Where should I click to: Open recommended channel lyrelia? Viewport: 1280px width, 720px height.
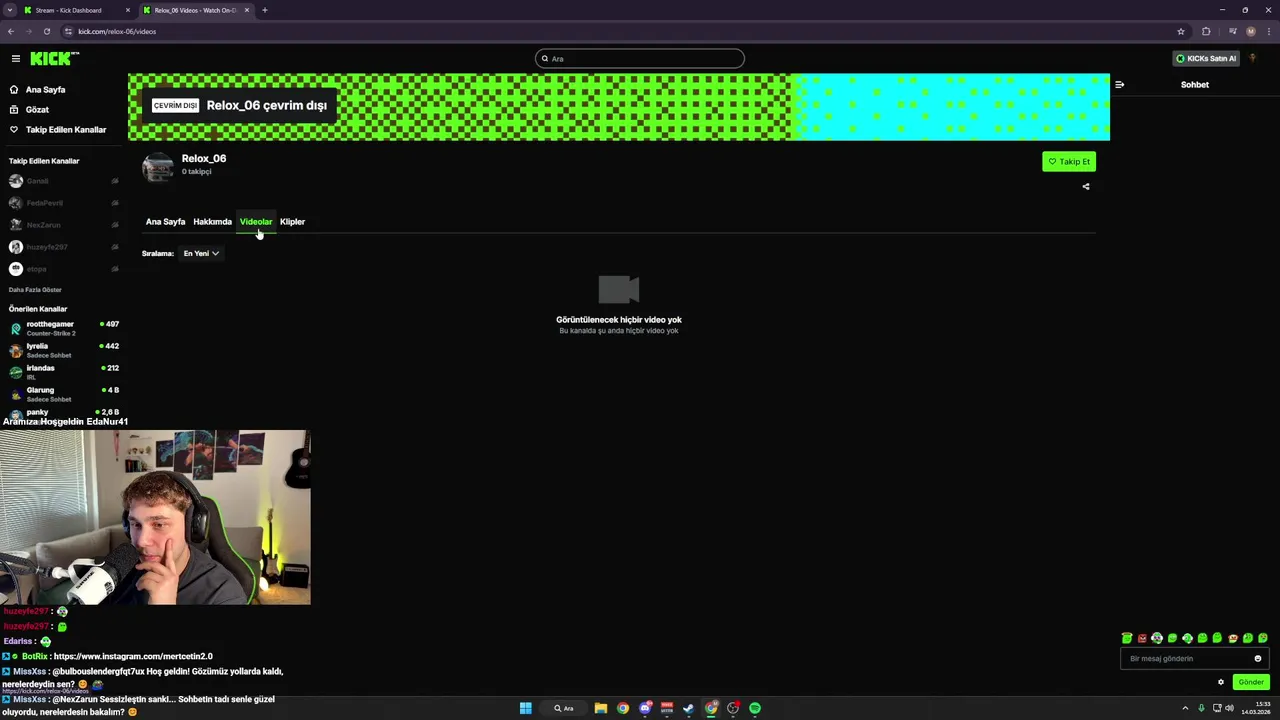pyautogui.click(x=63, y=350)
